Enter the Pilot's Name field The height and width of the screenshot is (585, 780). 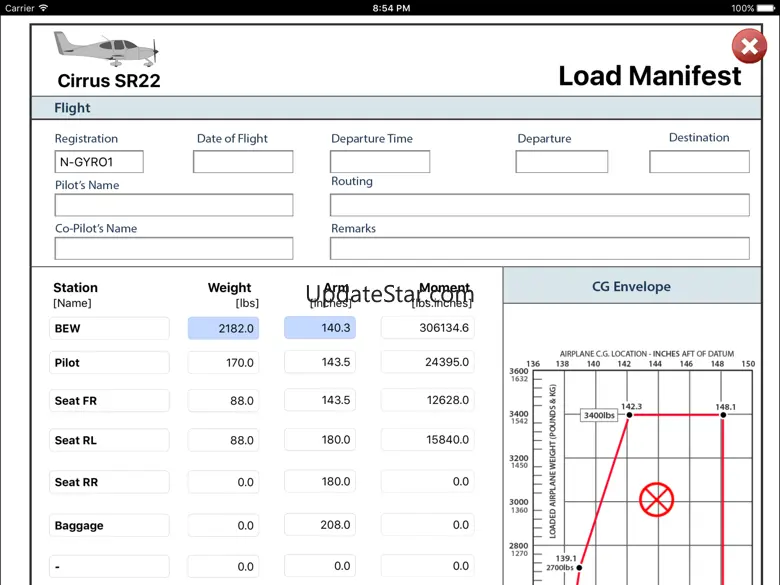pyautogui.click(x=174, y=205)
